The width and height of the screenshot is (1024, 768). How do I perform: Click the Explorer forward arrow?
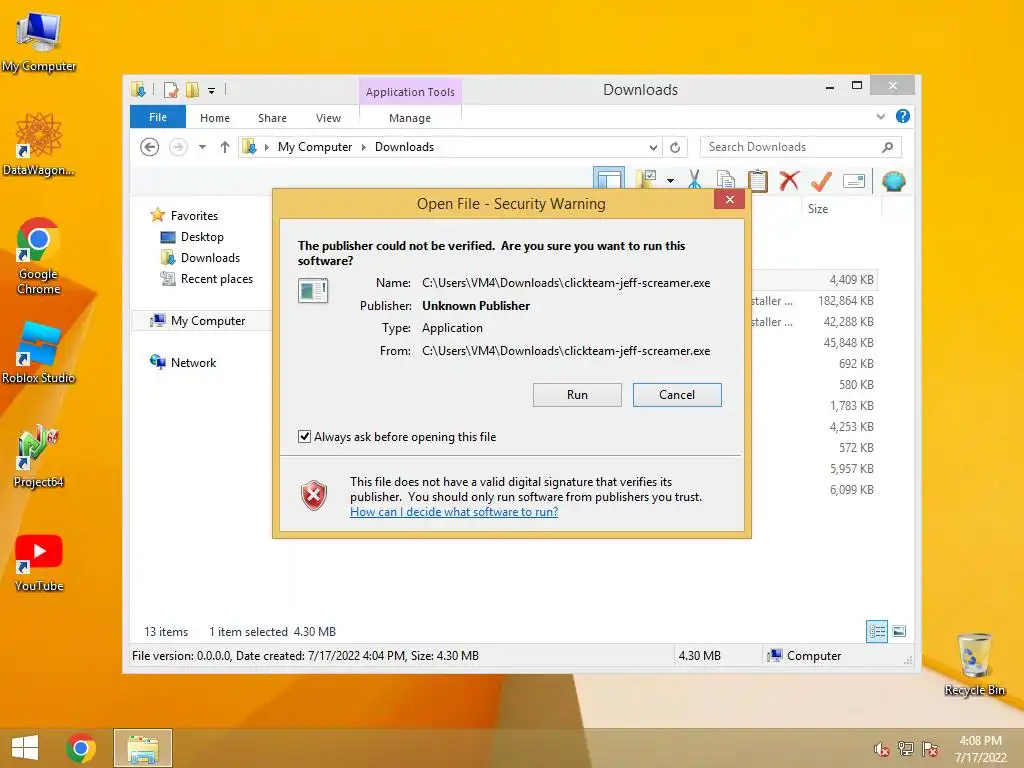tap(178, 147)
